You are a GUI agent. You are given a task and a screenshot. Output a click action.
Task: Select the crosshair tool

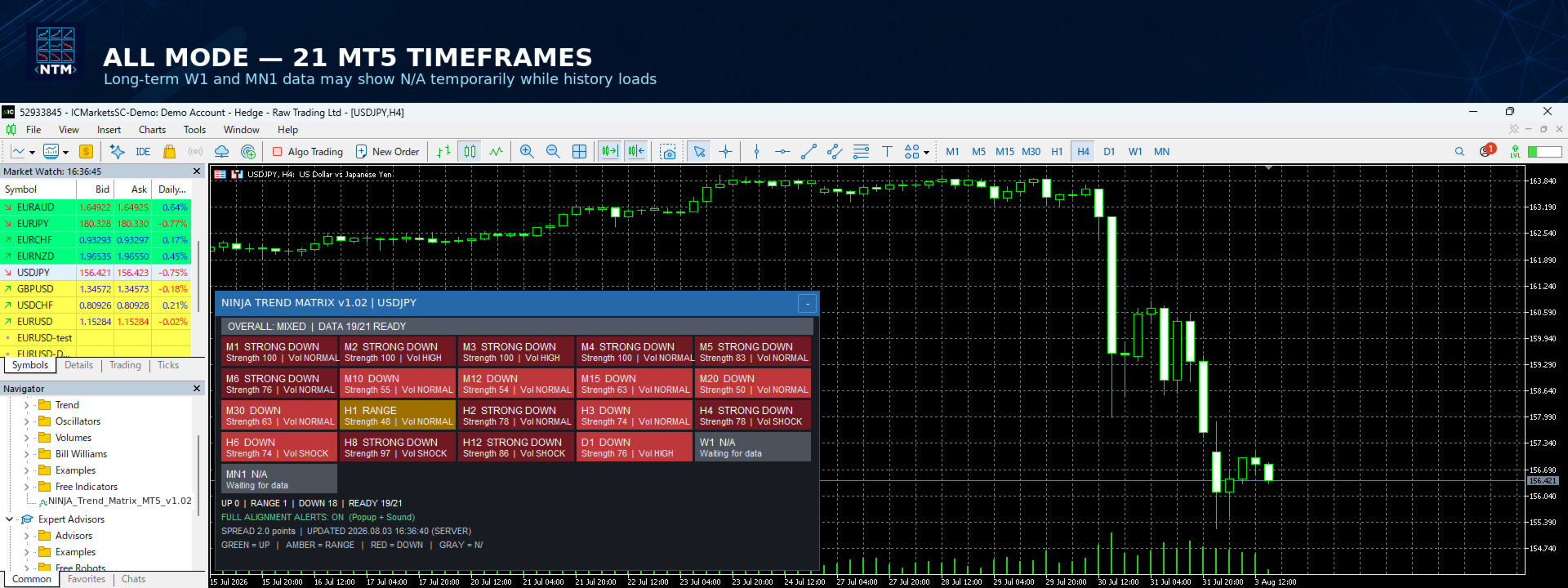click(x=725, y=151)
